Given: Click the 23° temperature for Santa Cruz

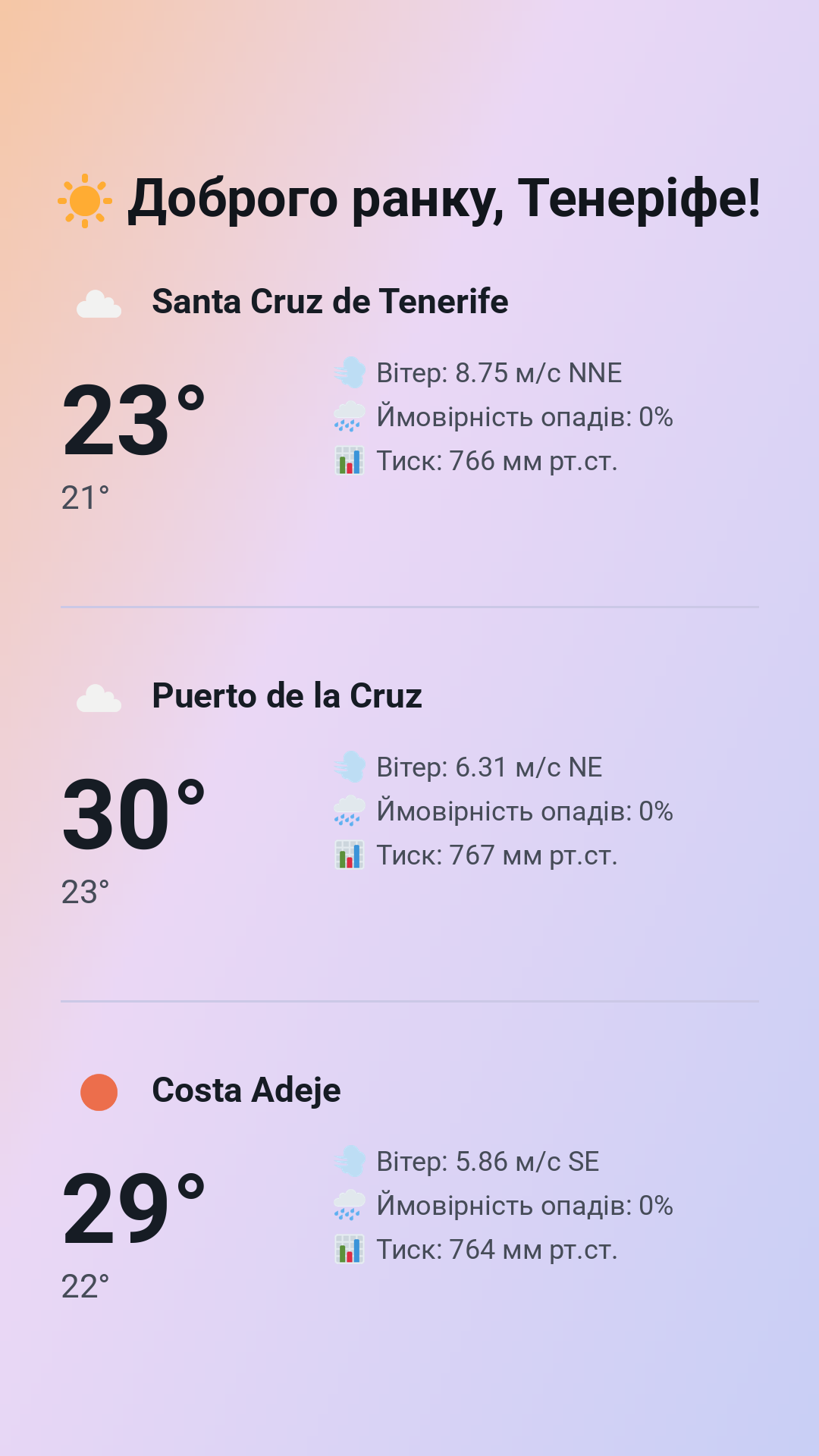Looking at the screenshot, I should (x=133, y=421).
